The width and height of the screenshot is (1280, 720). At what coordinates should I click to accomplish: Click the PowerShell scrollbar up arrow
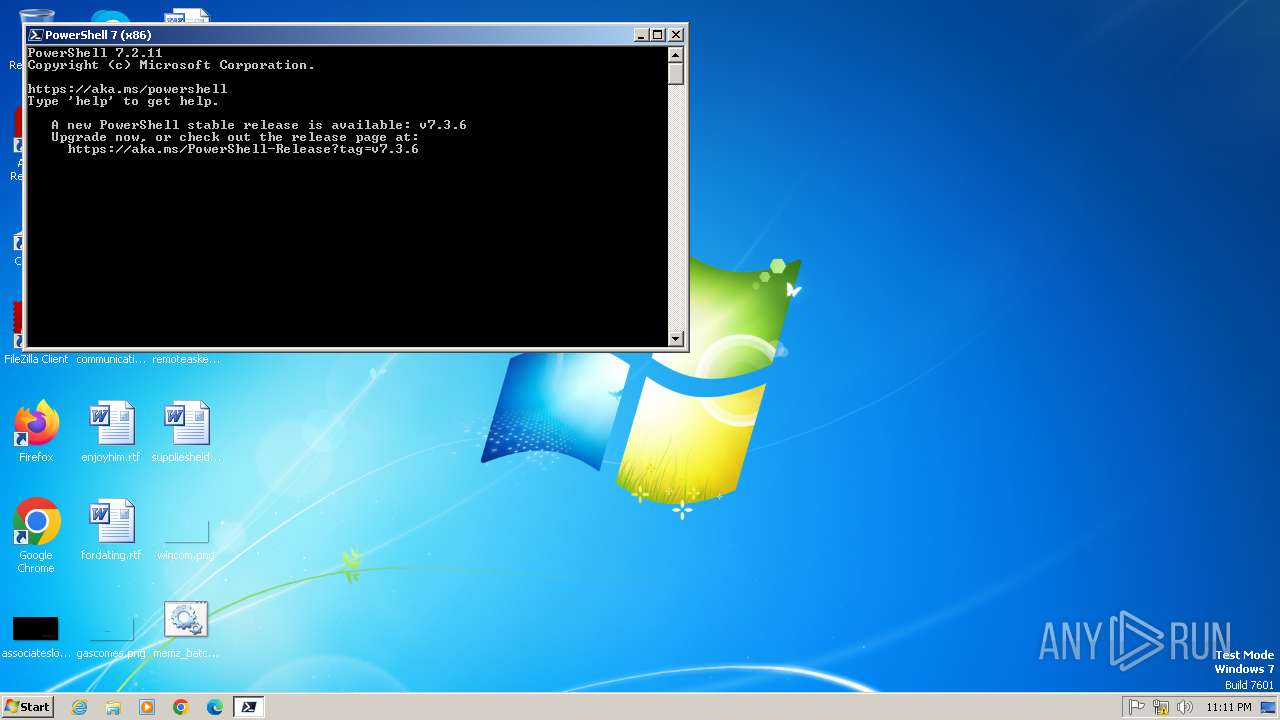pyautogui.click(x=676, y=55)
